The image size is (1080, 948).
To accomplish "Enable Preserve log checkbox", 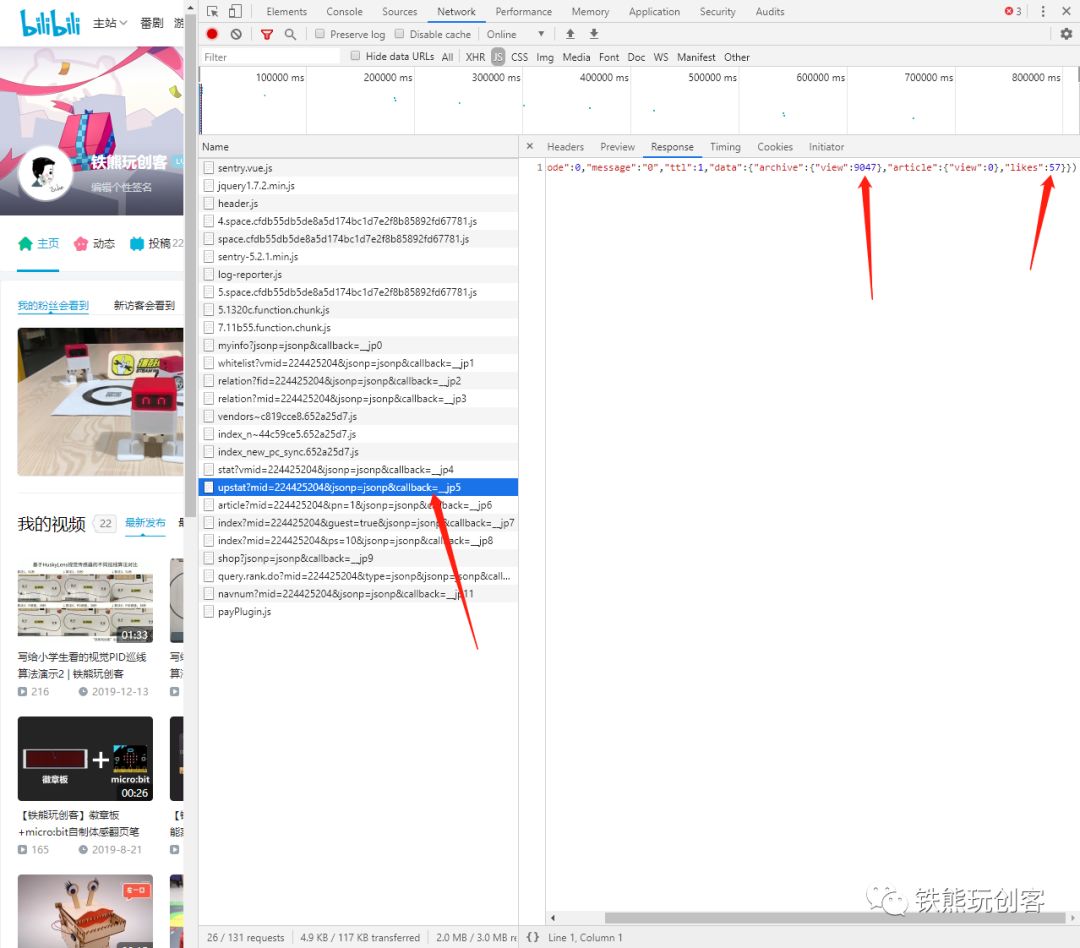I will coord(320,34).
